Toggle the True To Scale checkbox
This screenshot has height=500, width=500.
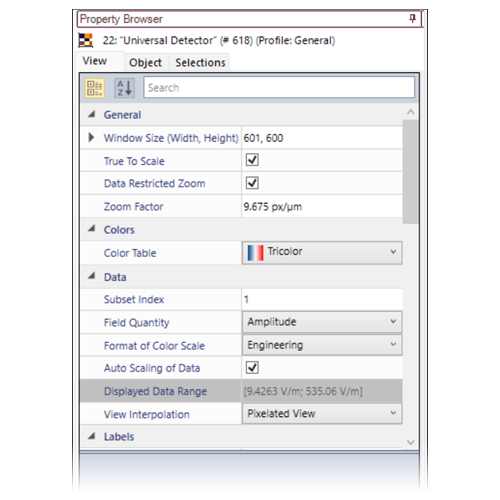[252, 160]
